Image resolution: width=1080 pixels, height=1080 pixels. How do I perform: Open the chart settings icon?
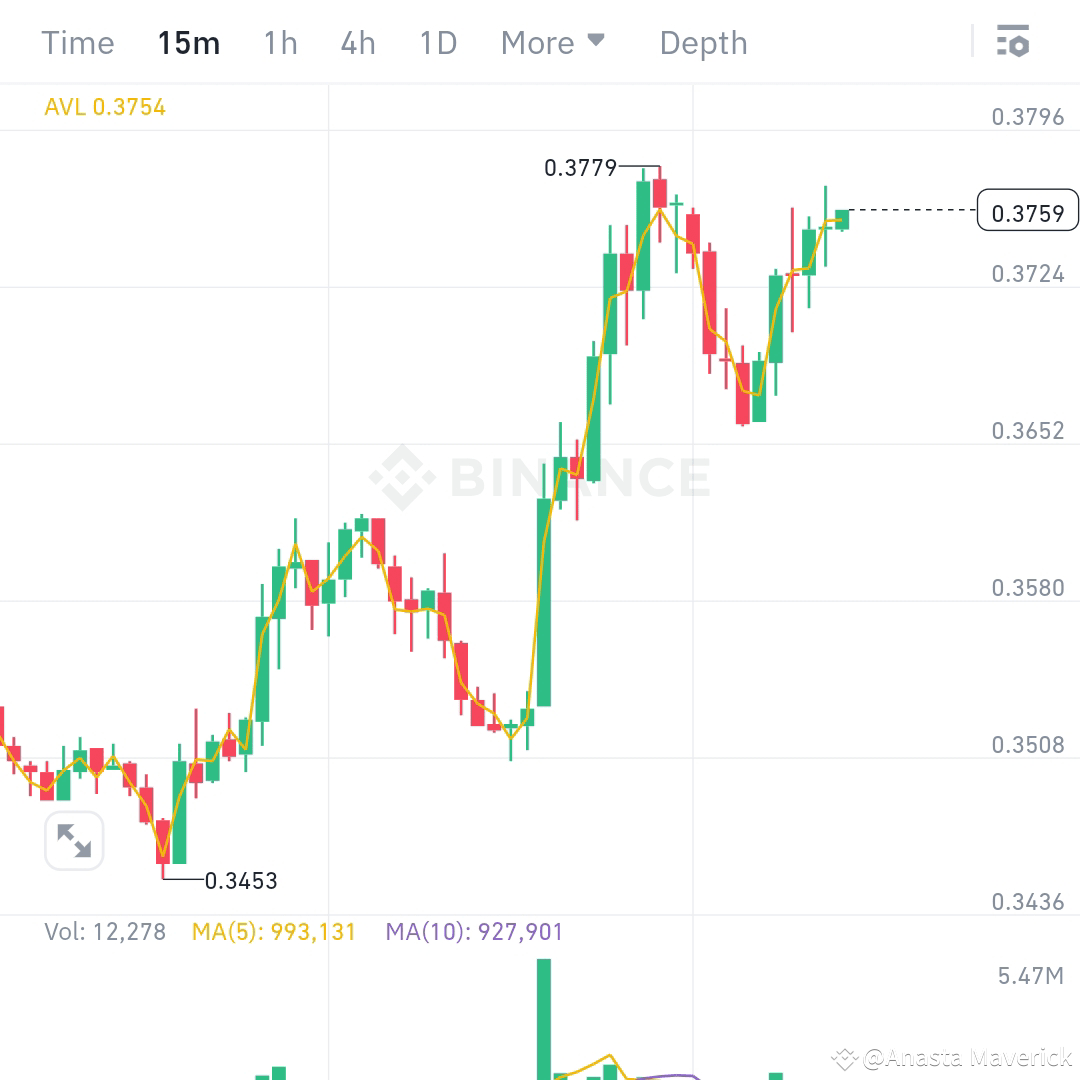(x=1013, y=42)
